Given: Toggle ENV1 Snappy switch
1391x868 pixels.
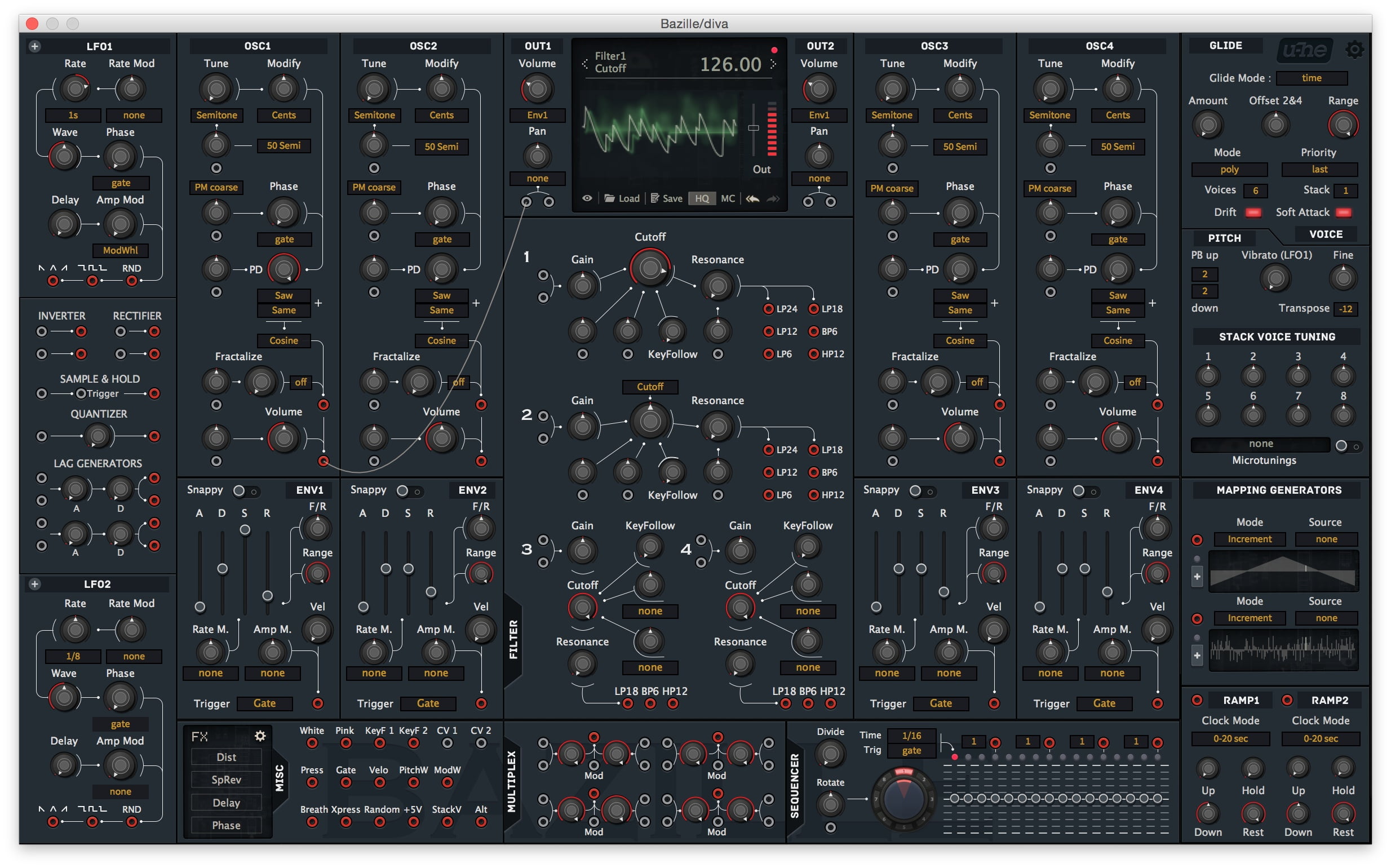Looking at the screenshot, I should [246, 491].
